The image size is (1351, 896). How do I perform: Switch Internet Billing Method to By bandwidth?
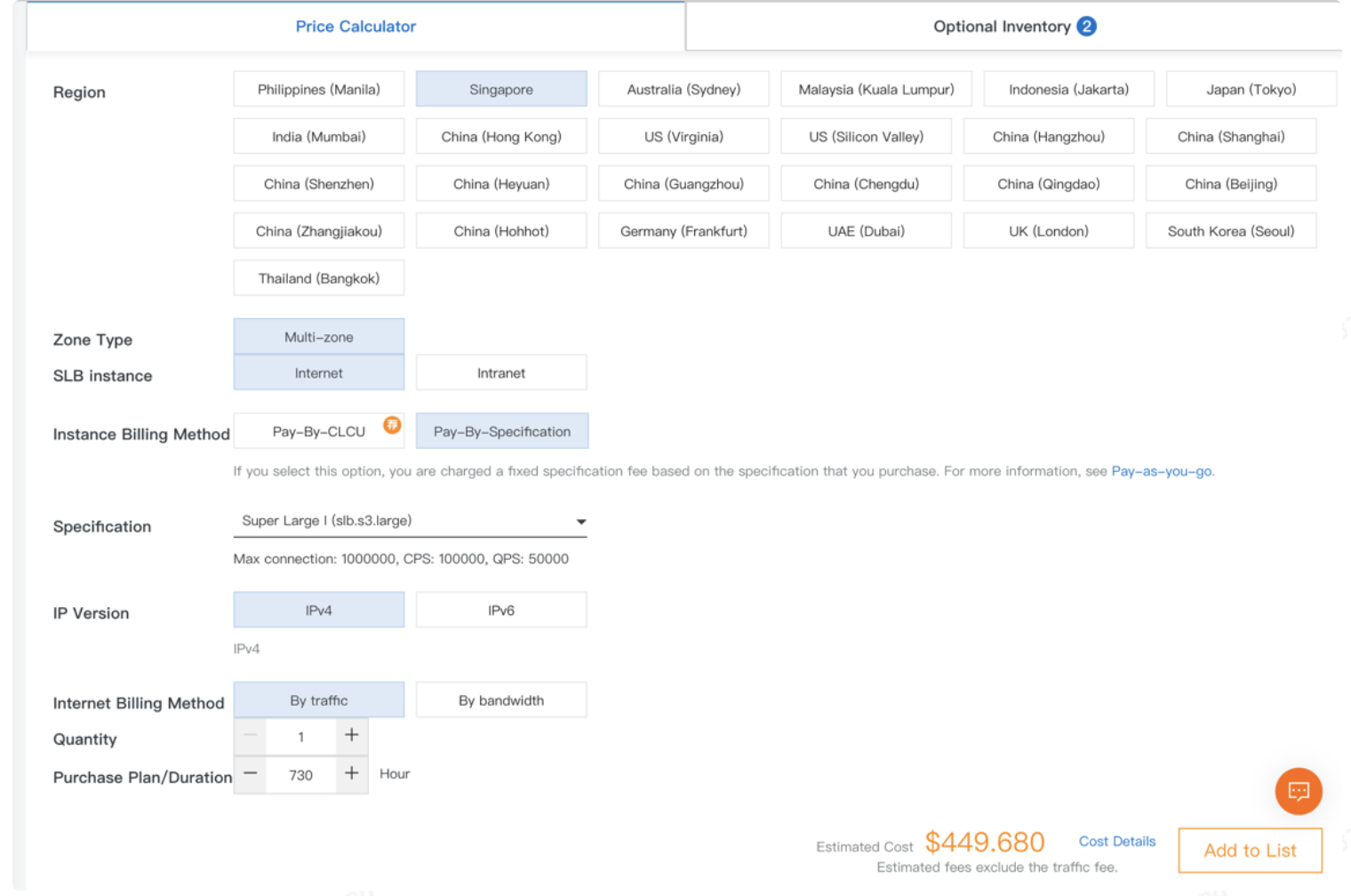pyautogui.click(x=500, y=700)
